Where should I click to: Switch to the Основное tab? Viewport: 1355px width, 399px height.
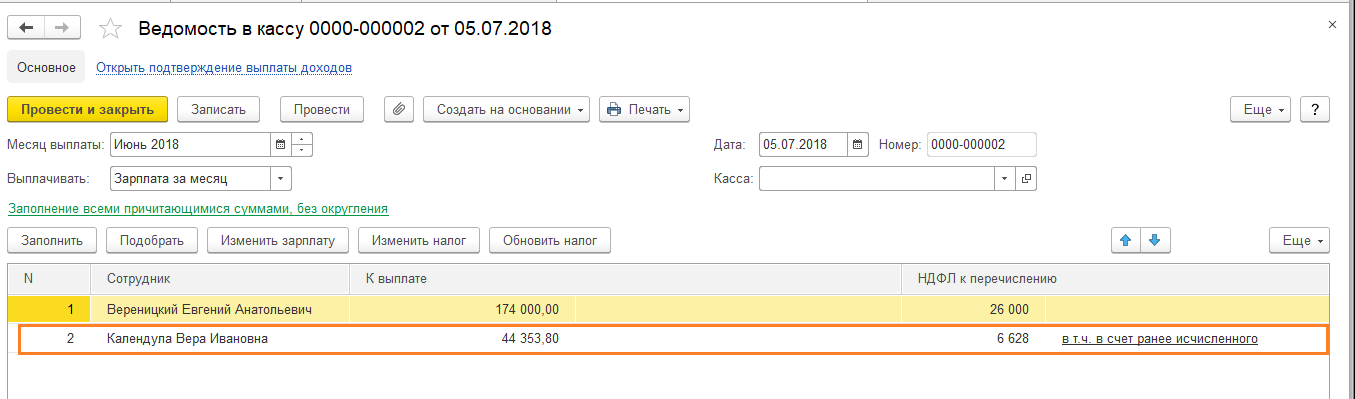(47, 67)
